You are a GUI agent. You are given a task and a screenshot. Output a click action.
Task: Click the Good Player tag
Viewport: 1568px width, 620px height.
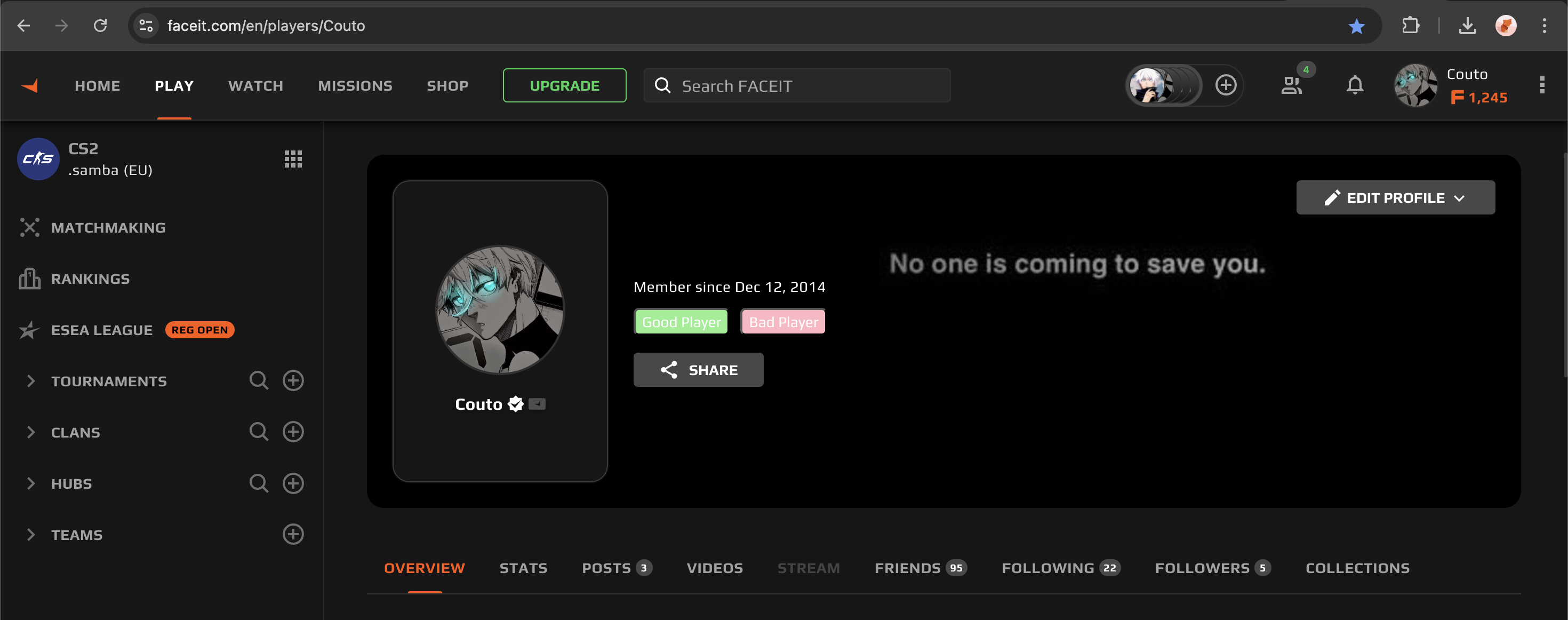[x=681, y=322]
